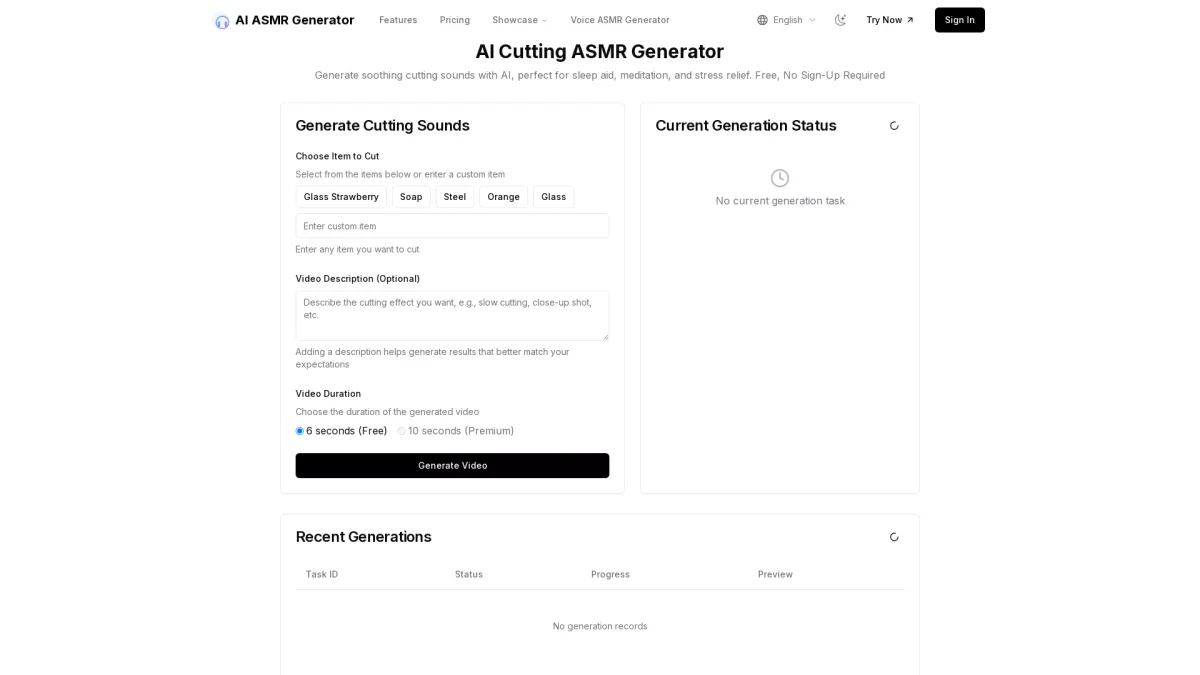
Task: Click the headphones logo icon
Action: click(x=222, y=21)
